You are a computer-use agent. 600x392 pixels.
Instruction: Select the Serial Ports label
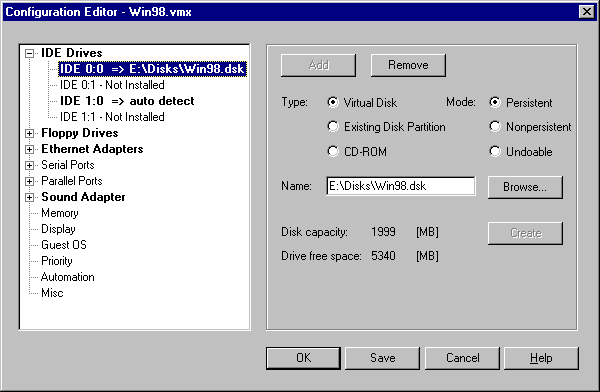point(68,165)
